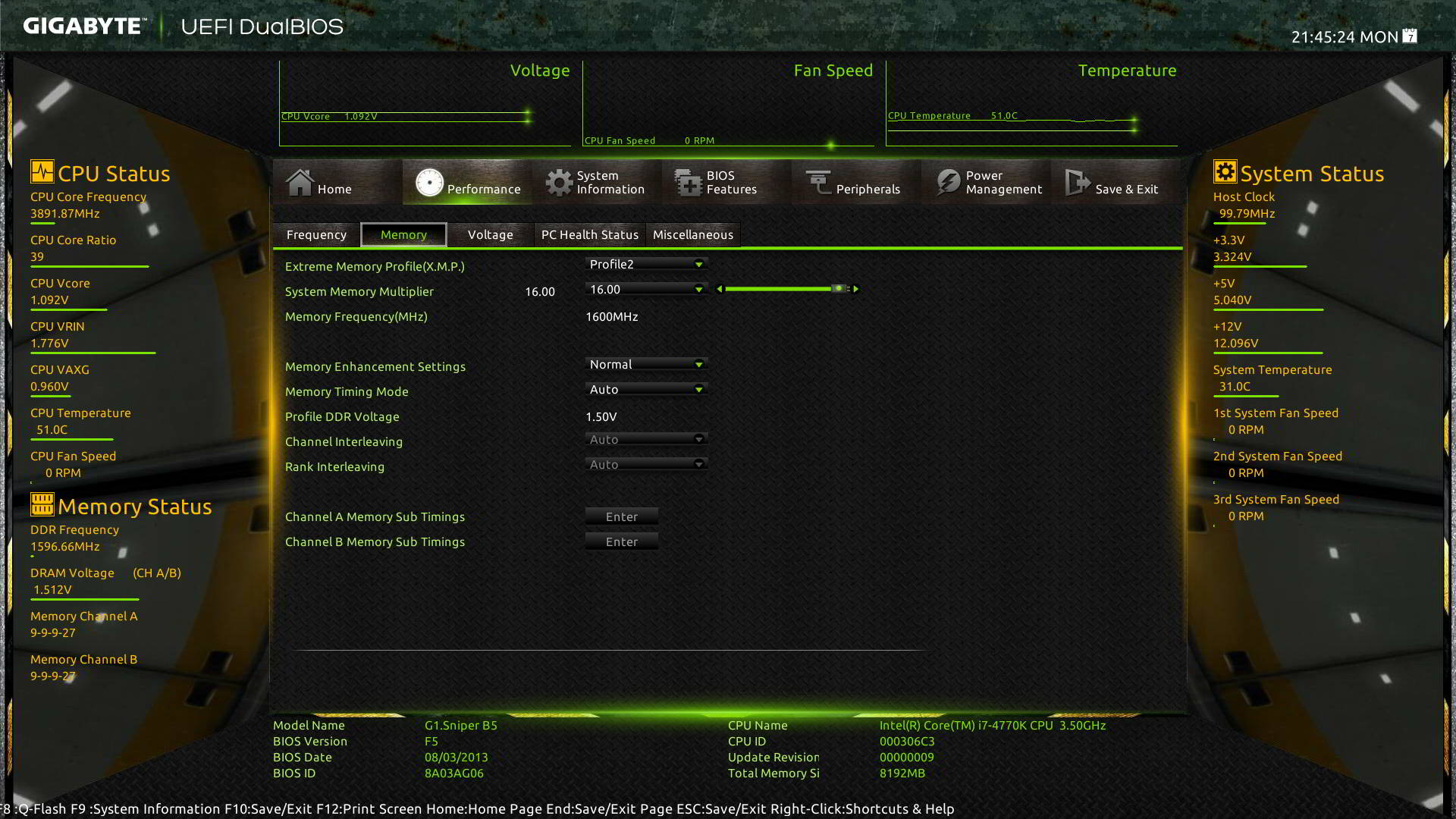
Task: Click the Performance gauge icon
Action: (x=429, y=182)
